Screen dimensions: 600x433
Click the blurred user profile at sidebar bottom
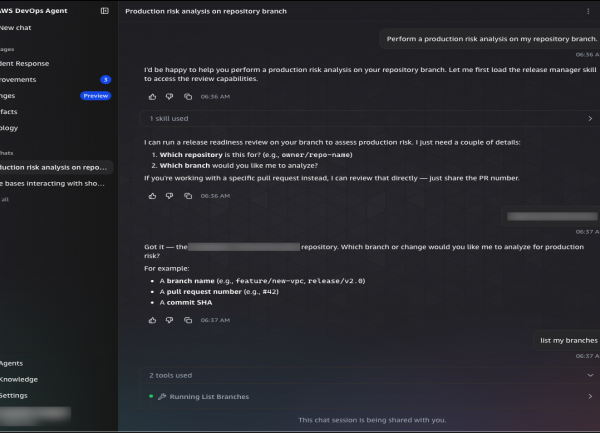click(x=35, y=415)
